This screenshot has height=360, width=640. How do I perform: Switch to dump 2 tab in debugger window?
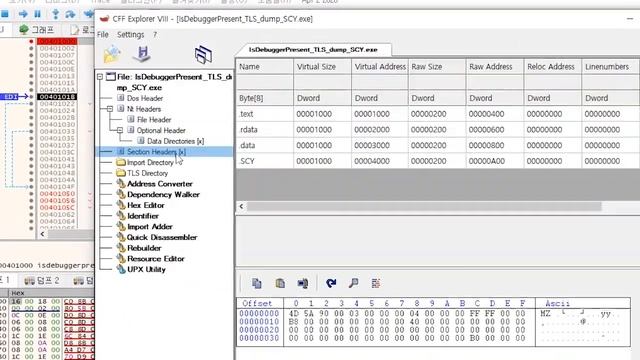[x=42, y=281]
